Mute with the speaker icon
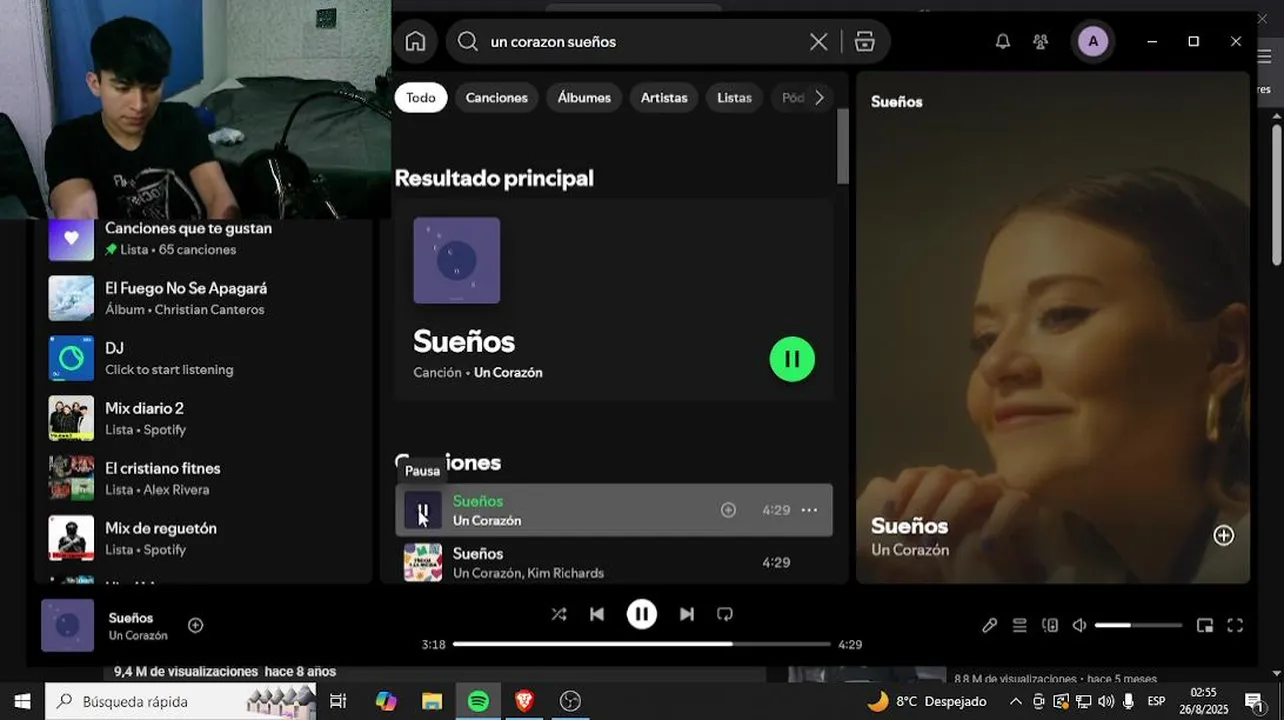Viewport: 1284px width, 720px height. (x=1079, y=625)
